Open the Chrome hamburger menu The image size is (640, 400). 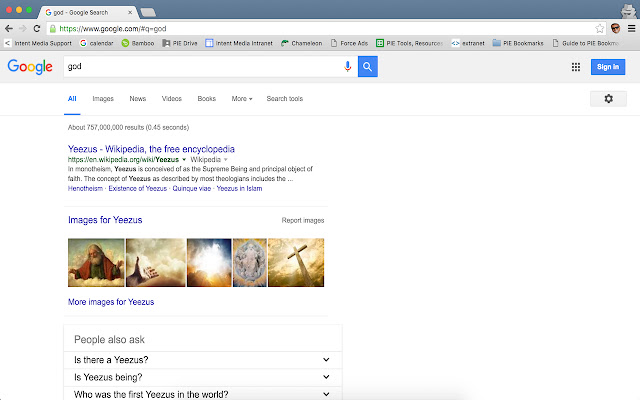pos(631,29)
